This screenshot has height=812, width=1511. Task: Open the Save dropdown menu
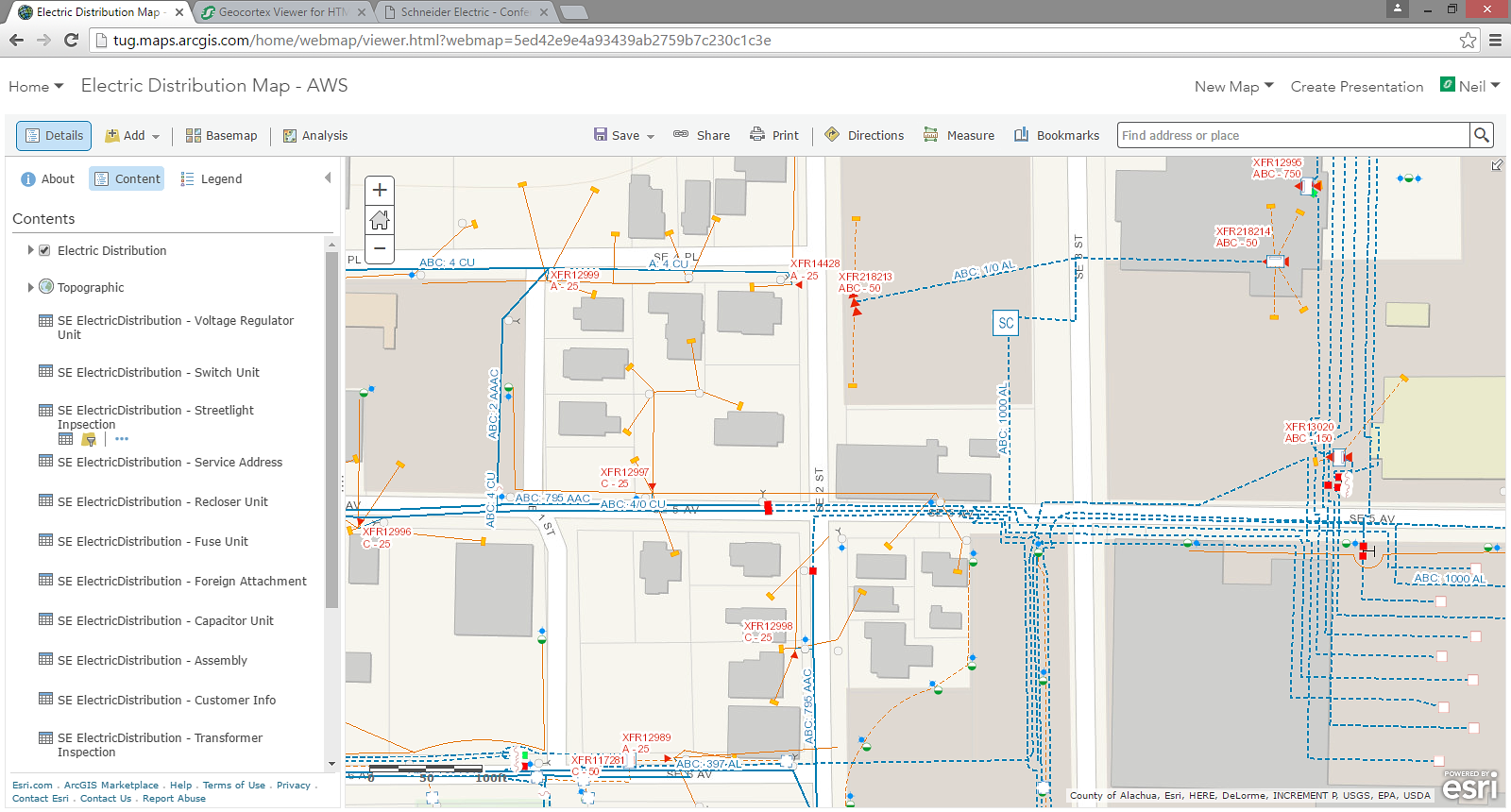click(624, 136)
